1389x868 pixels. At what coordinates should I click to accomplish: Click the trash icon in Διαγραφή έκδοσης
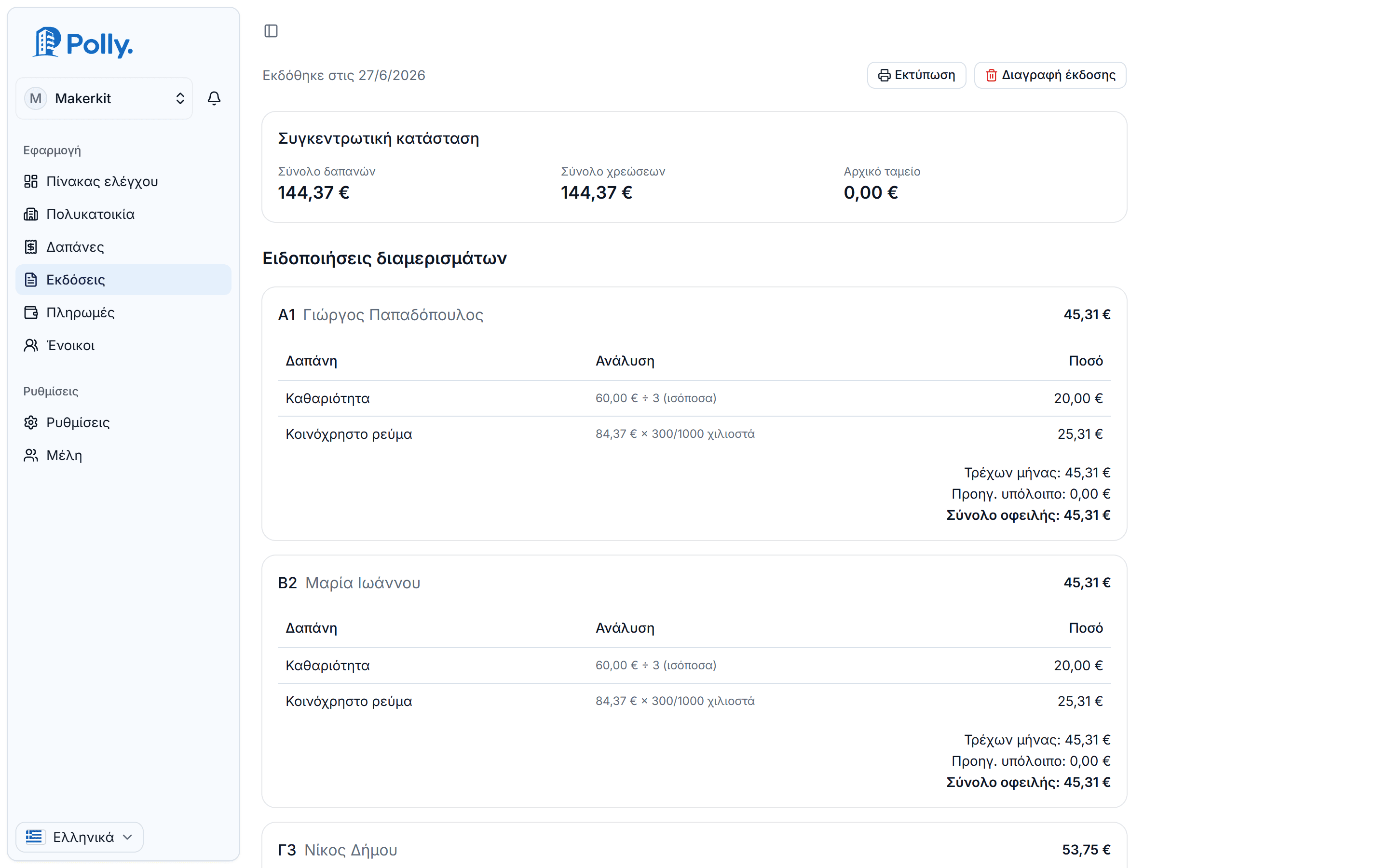click(991, 75)
